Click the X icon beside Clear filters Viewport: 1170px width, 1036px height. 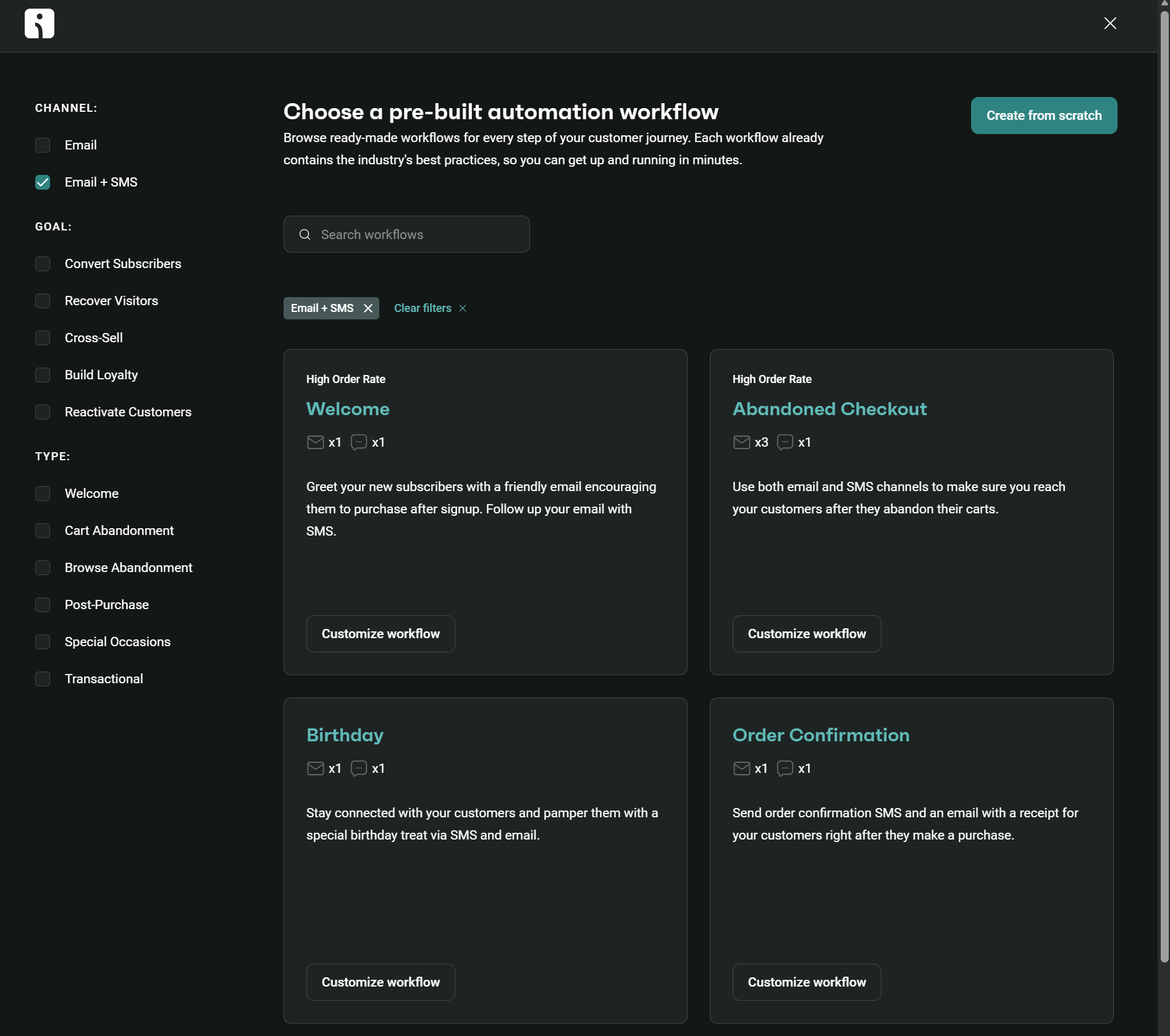(x=463, y=308)
